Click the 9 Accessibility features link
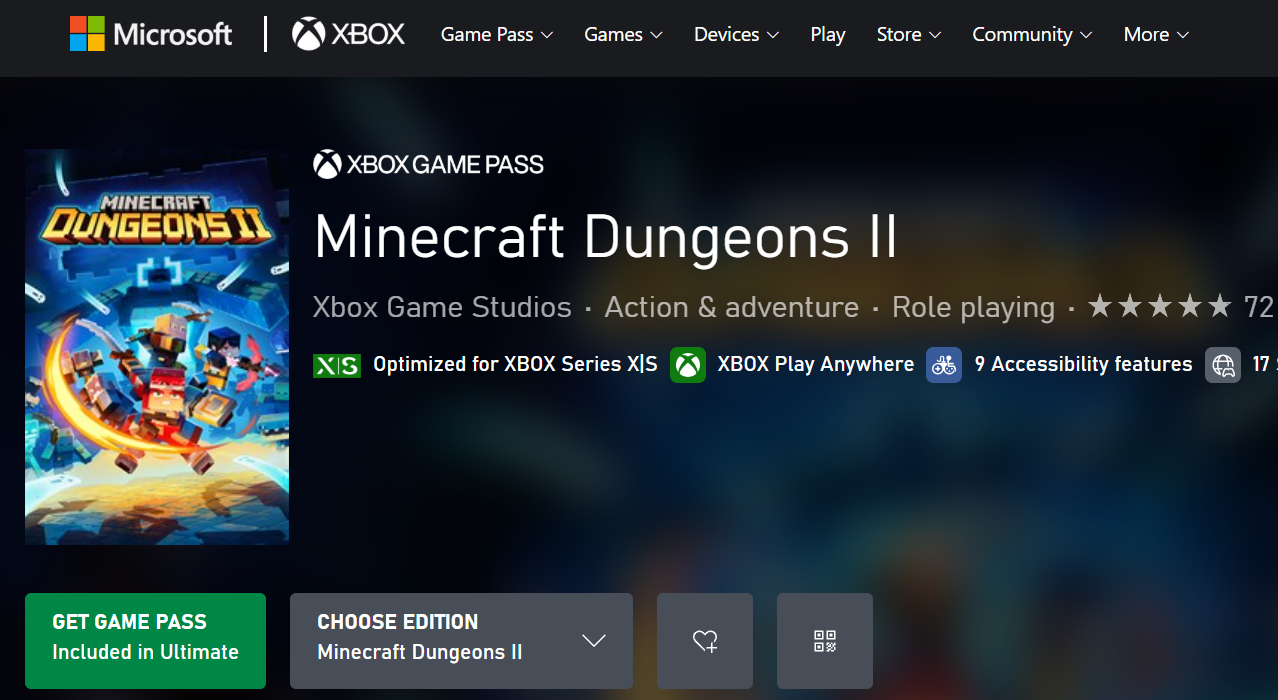The image size is (1278, 700). pyautogui.click(x=1083, y=365)
